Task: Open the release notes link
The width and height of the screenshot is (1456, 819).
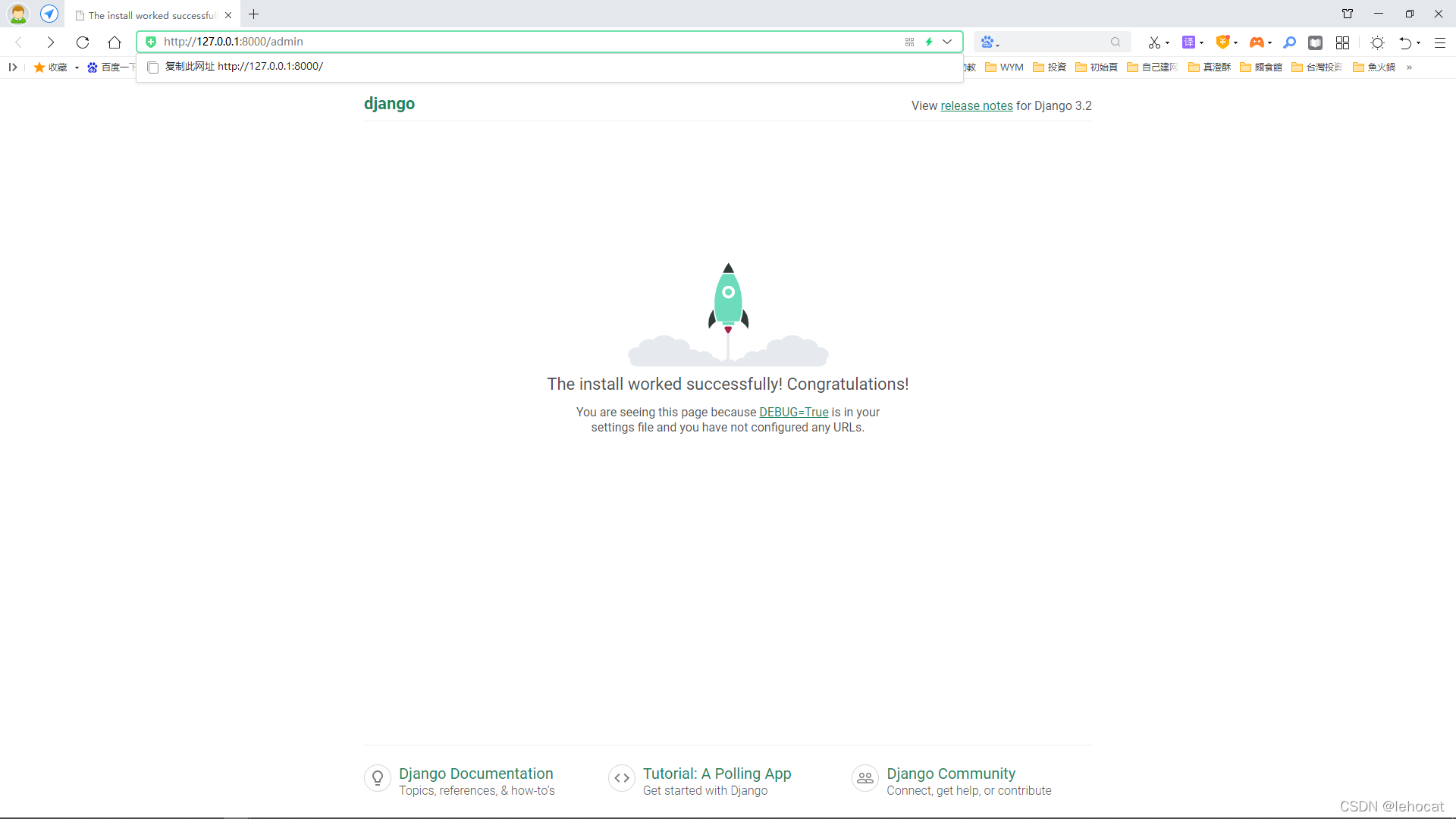Action: click(x=977, y=106)
